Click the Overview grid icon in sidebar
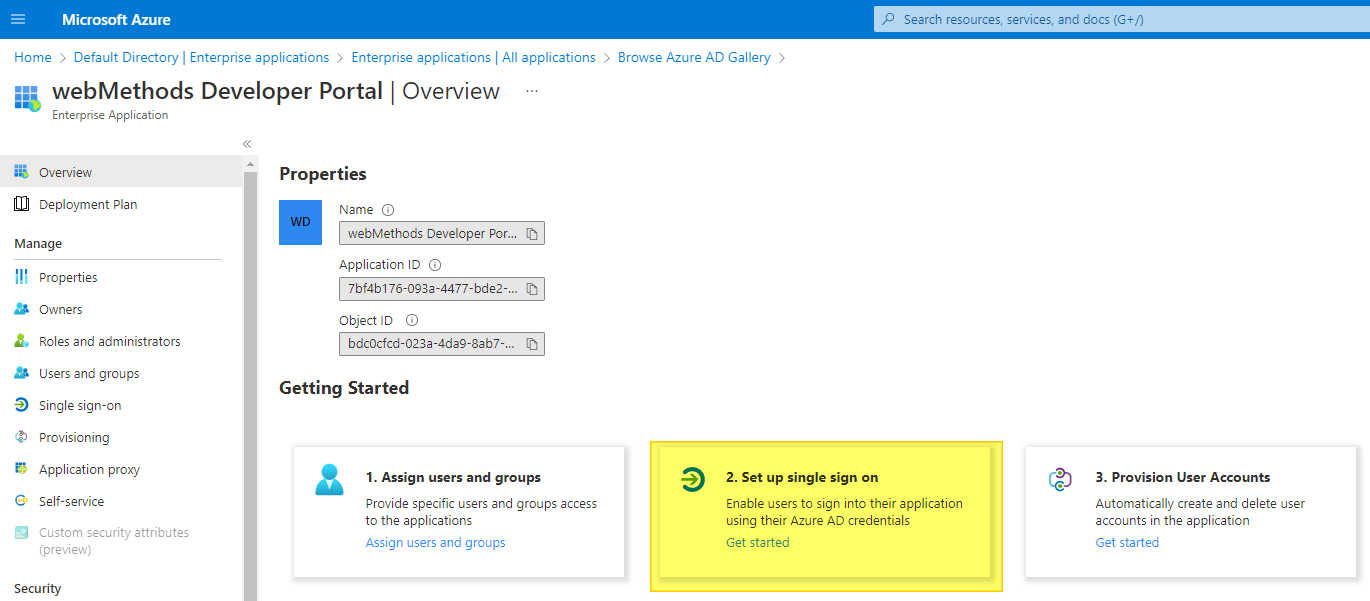Viewport: 1370px width, 601px height. pyautogui.click(x=21, y=172)
